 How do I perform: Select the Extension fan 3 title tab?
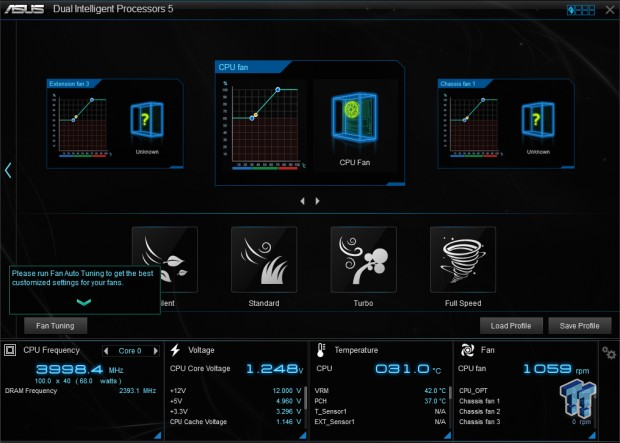click(73, 83)
